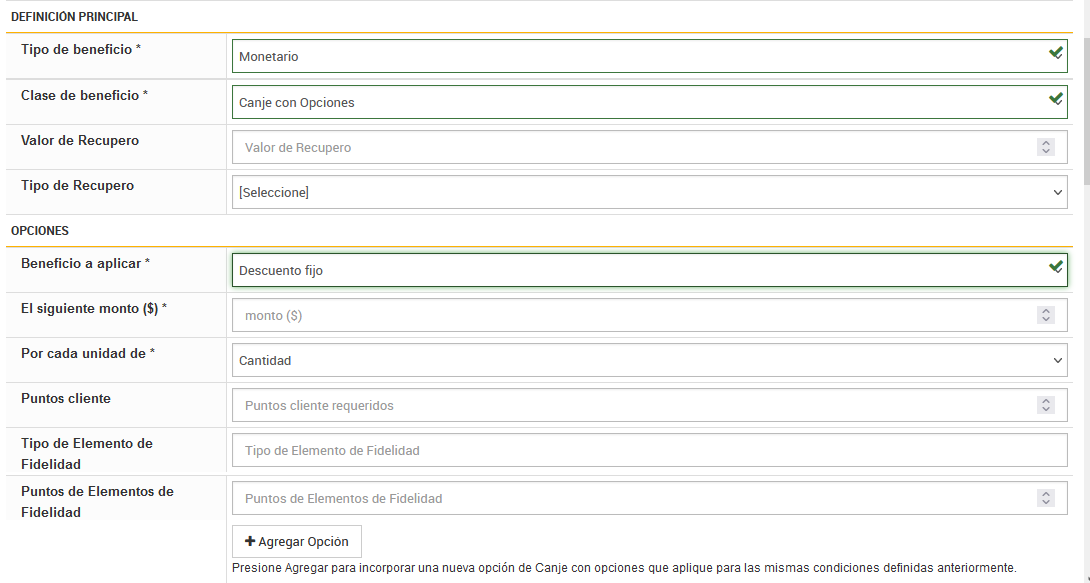Focus the Puntos cliente requeridos field

click(630, 405)
